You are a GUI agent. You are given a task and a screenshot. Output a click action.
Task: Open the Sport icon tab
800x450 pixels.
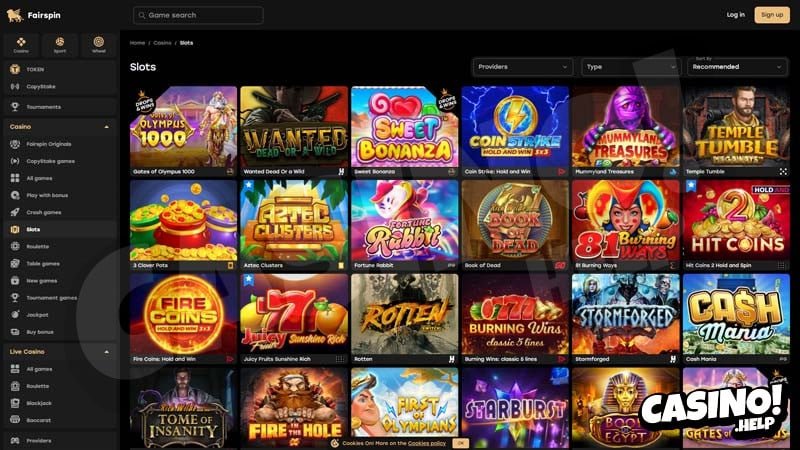(x=60, y=45)
